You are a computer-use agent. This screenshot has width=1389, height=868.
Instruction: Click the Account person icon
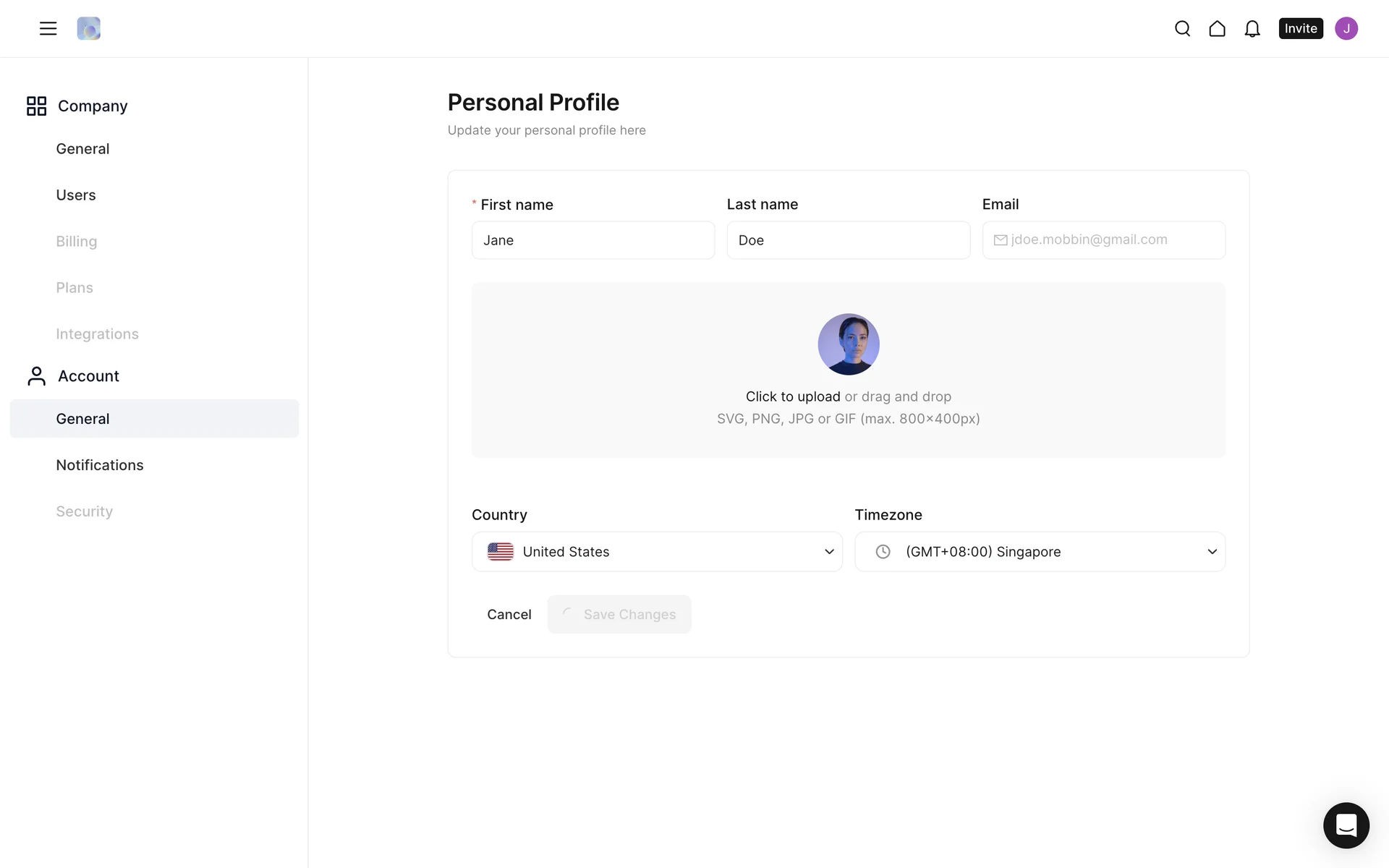point(36,376)
